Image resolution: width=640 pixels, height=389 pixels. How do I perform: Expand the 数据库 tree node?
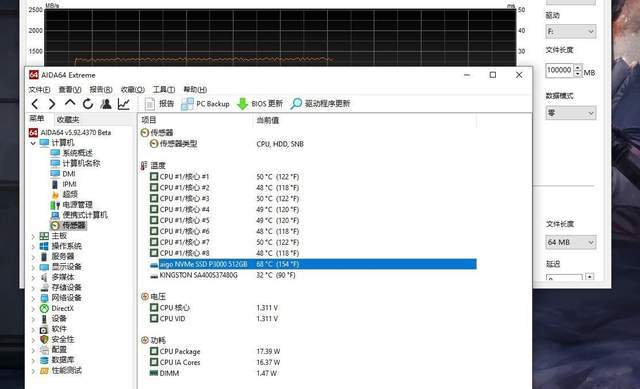point(33,360)
